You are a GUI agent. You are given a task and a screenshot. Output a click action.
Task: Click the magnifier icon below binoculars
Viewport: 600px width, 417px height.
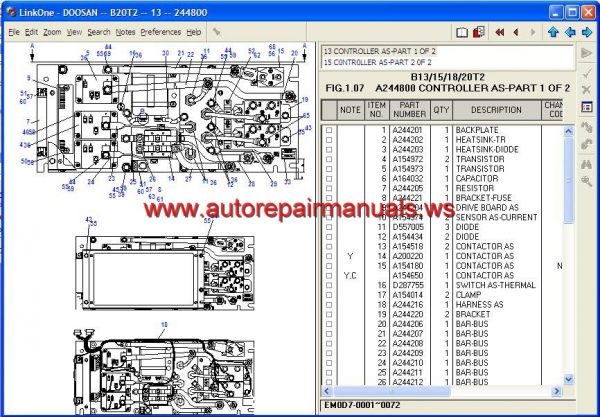pyautogui.click(x=587, y=181)
